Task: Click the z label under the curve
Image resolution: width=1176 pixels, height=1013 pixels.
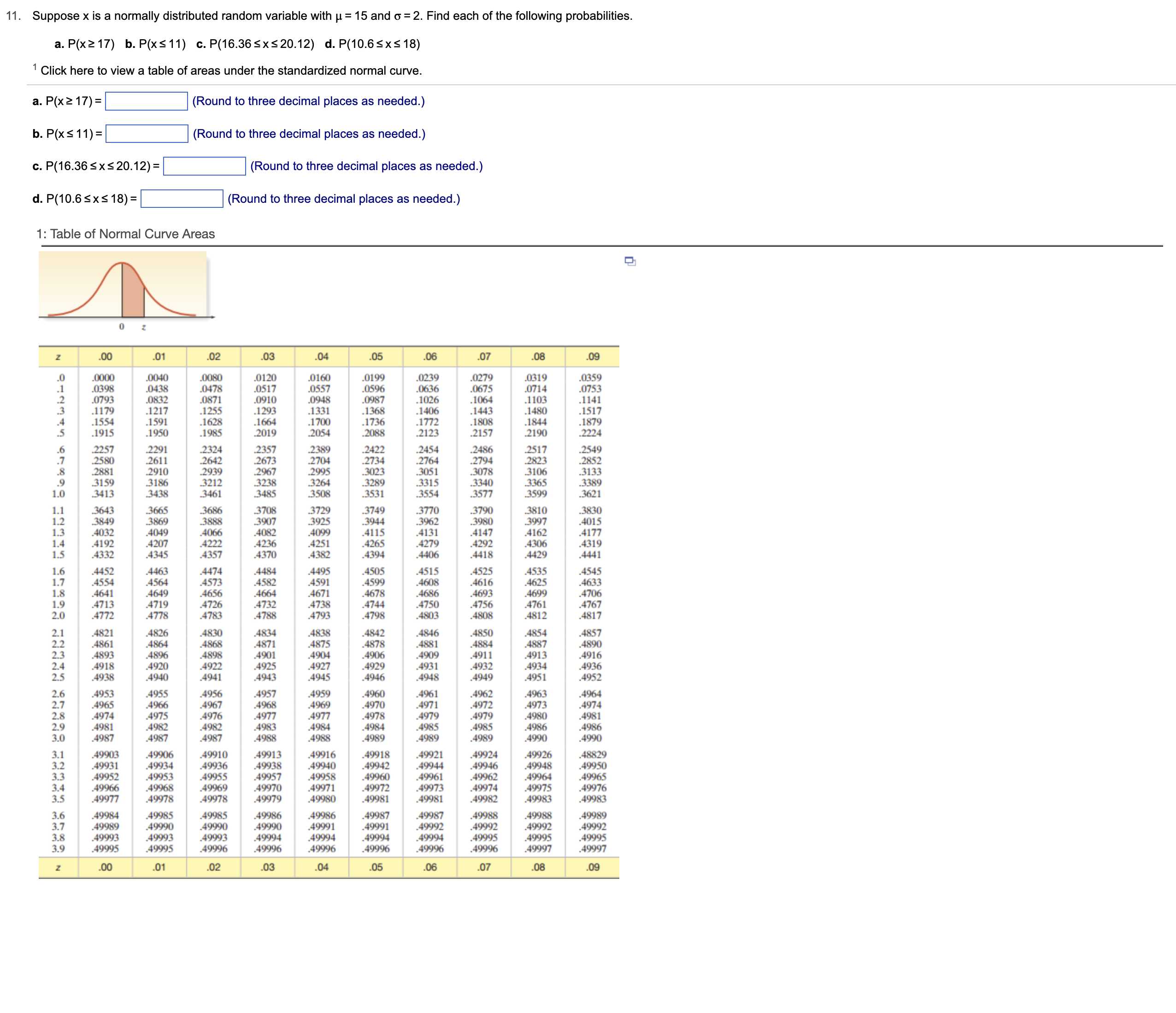Action: (144, 327)
